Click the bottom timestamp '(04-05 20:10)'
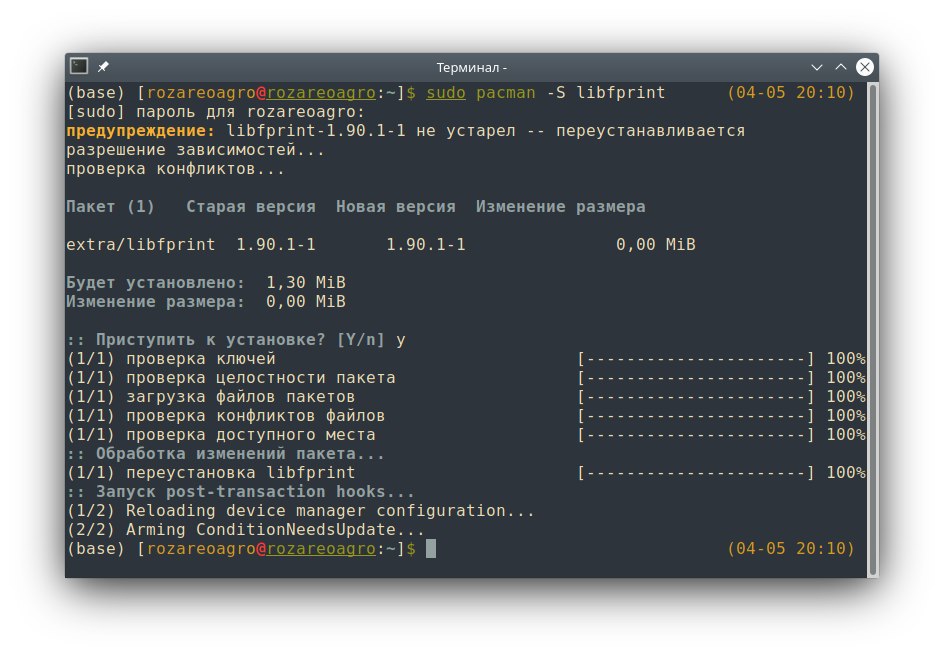 (x=790, y=548)
